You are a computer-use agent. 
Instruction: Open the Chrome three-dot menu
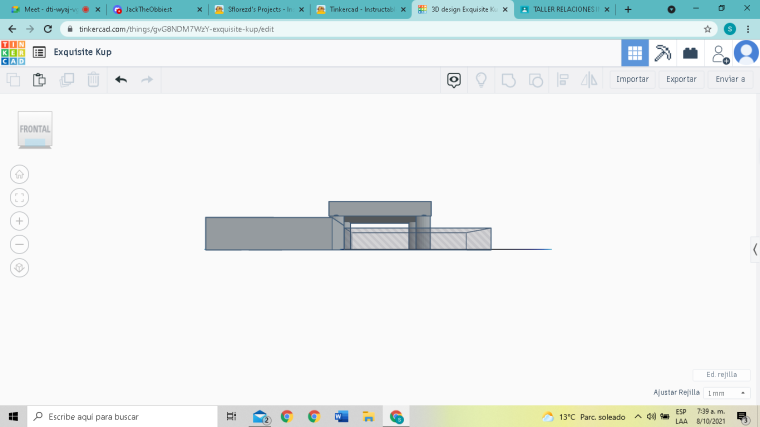[748, 29]
